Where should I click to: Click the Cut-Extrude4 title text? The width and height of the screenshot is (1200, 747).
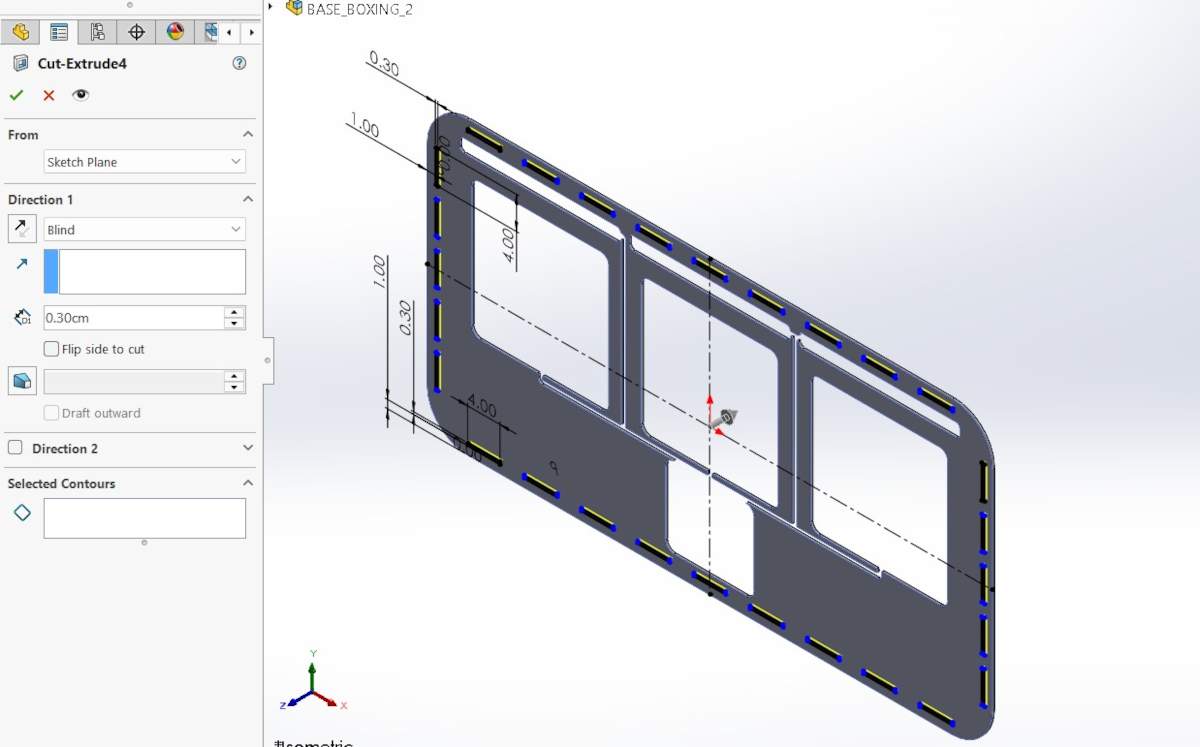pos(82,63)
